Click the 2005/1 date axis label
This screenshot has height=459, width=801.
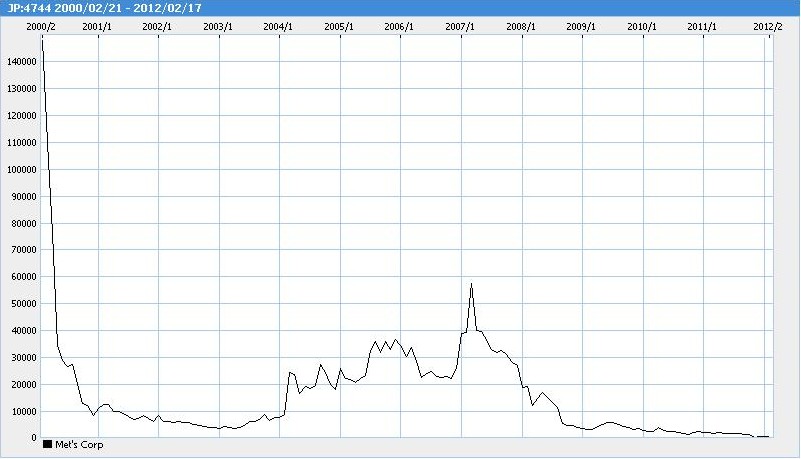[339, 27]
